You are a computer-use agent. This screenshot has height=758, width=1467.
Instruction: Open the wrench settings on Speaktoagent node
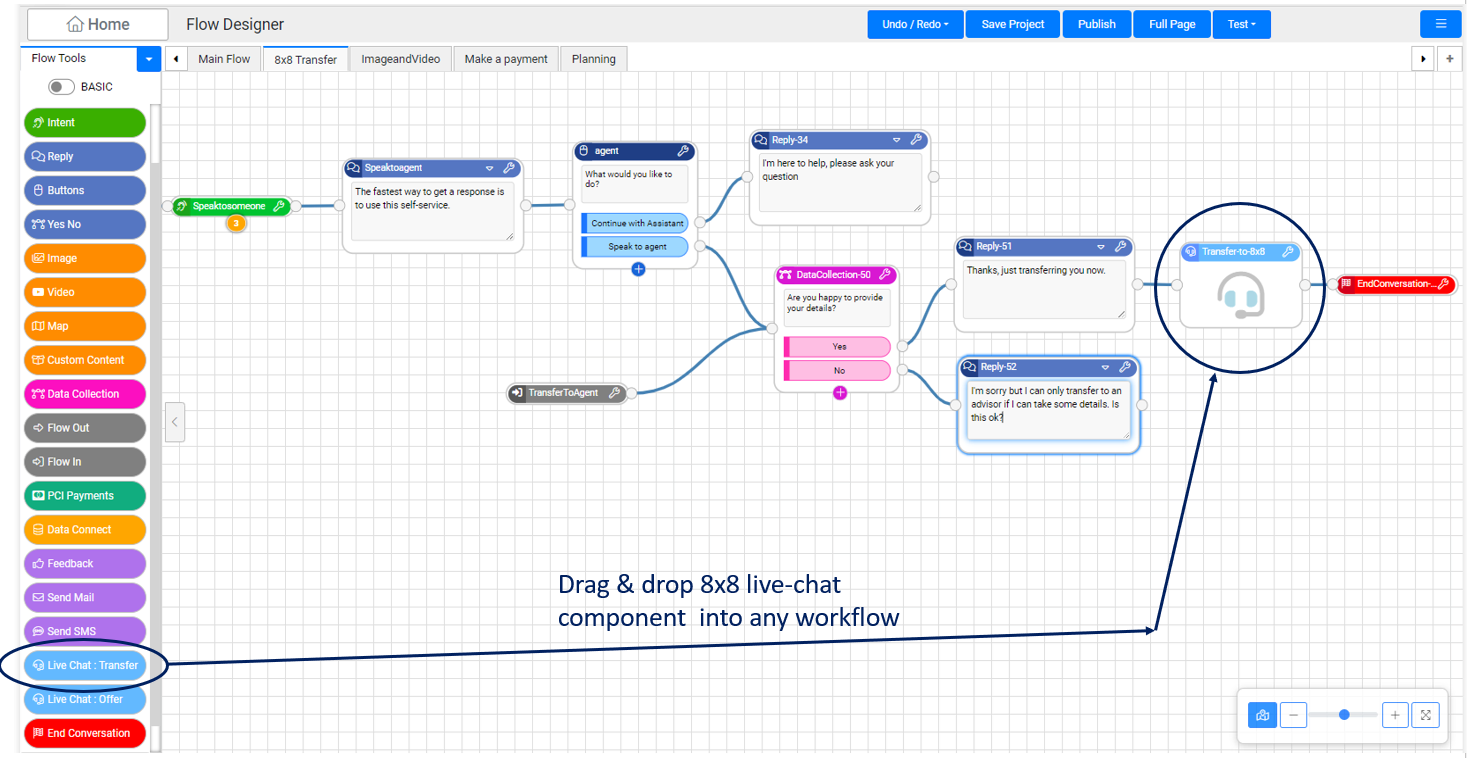(x=511, y=168)
